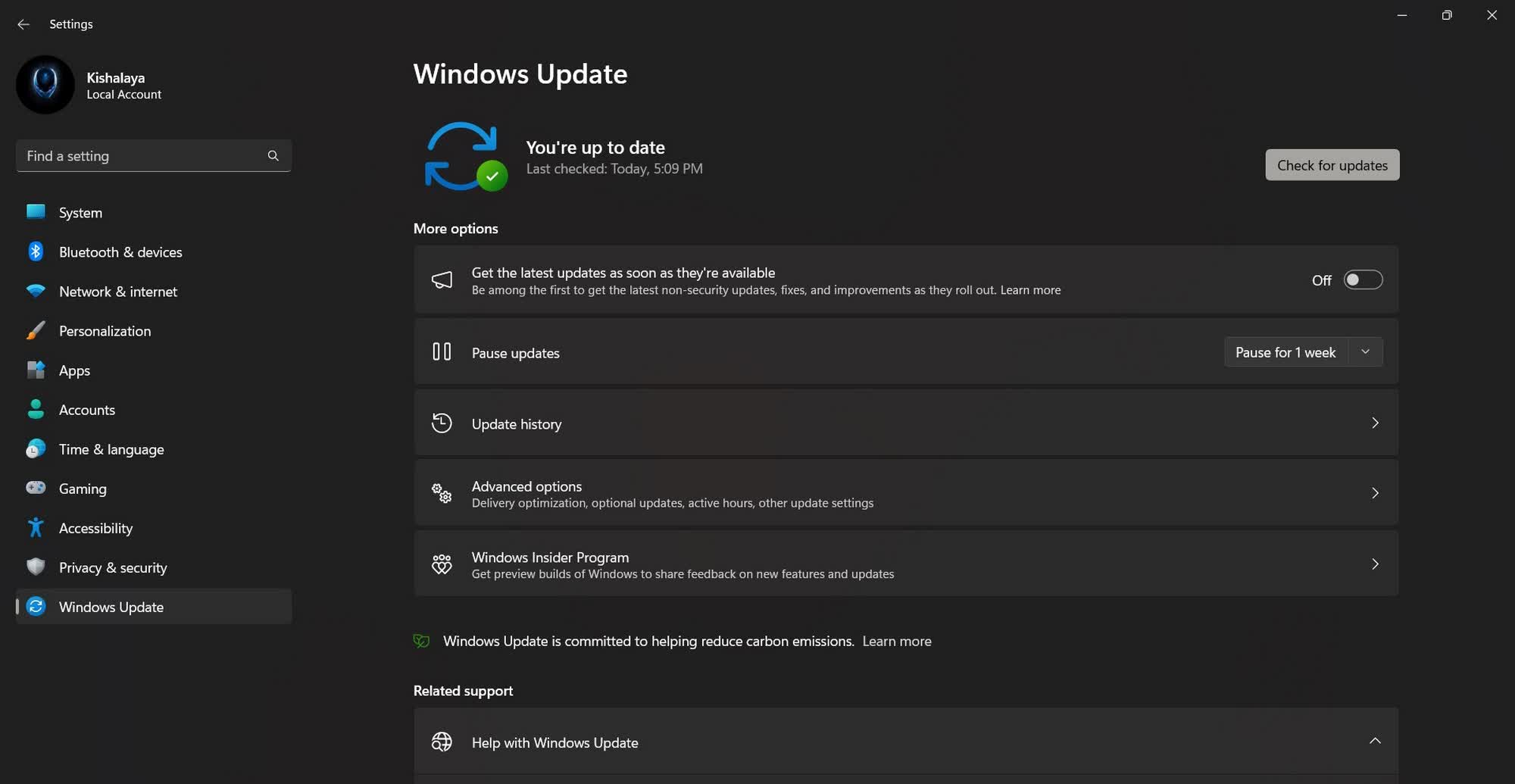Screen dimensions: 1515x784
Task: Click the Windows Insider Program icon
Action: click(x=442, y=564)
